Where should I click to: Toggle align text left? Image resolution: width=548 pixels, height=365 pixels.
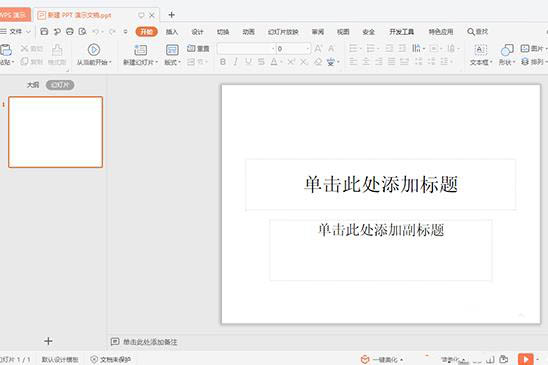tap(353, 62)
